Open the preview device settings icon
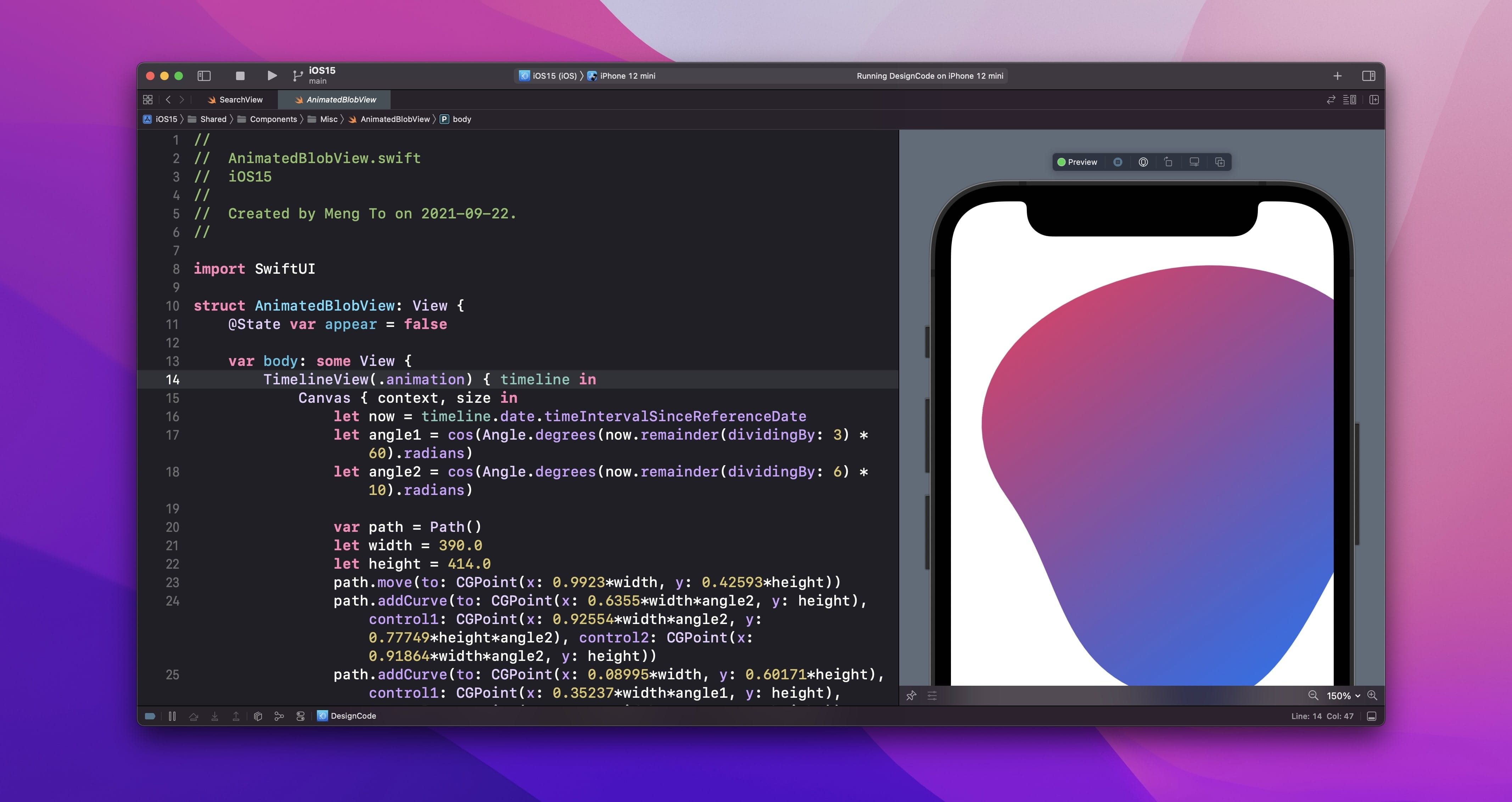The height and width of the screenshot is (802, 1512). point(1194,162)
